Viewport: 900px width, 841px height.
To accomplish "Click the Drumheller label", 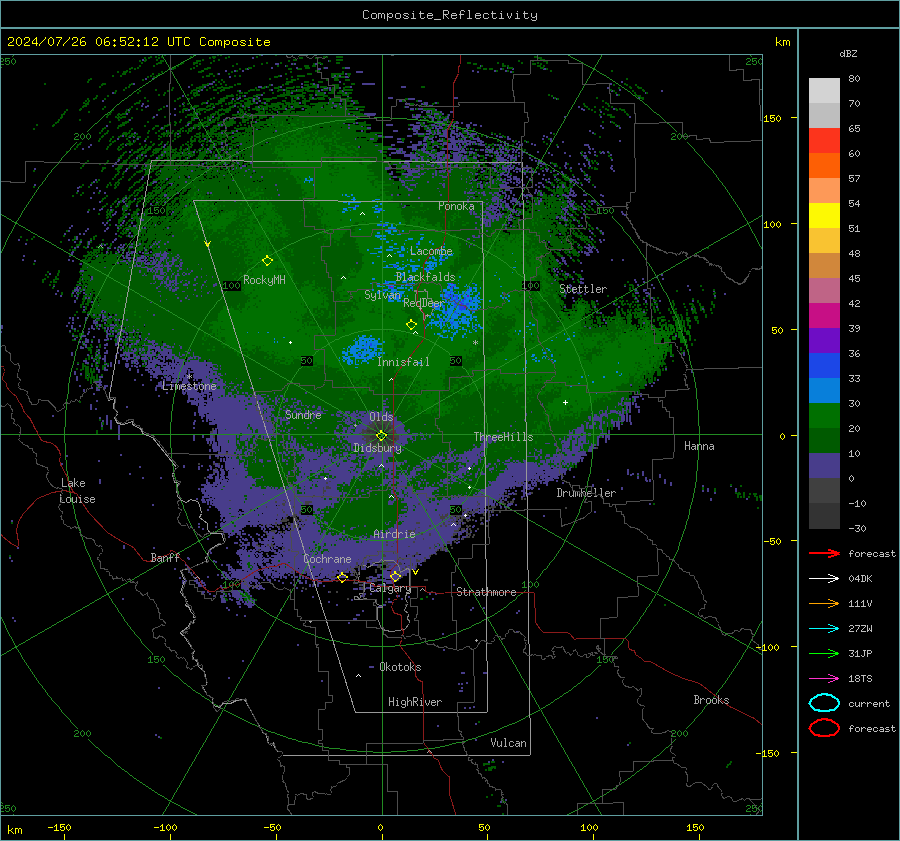I will coord(586,493).
